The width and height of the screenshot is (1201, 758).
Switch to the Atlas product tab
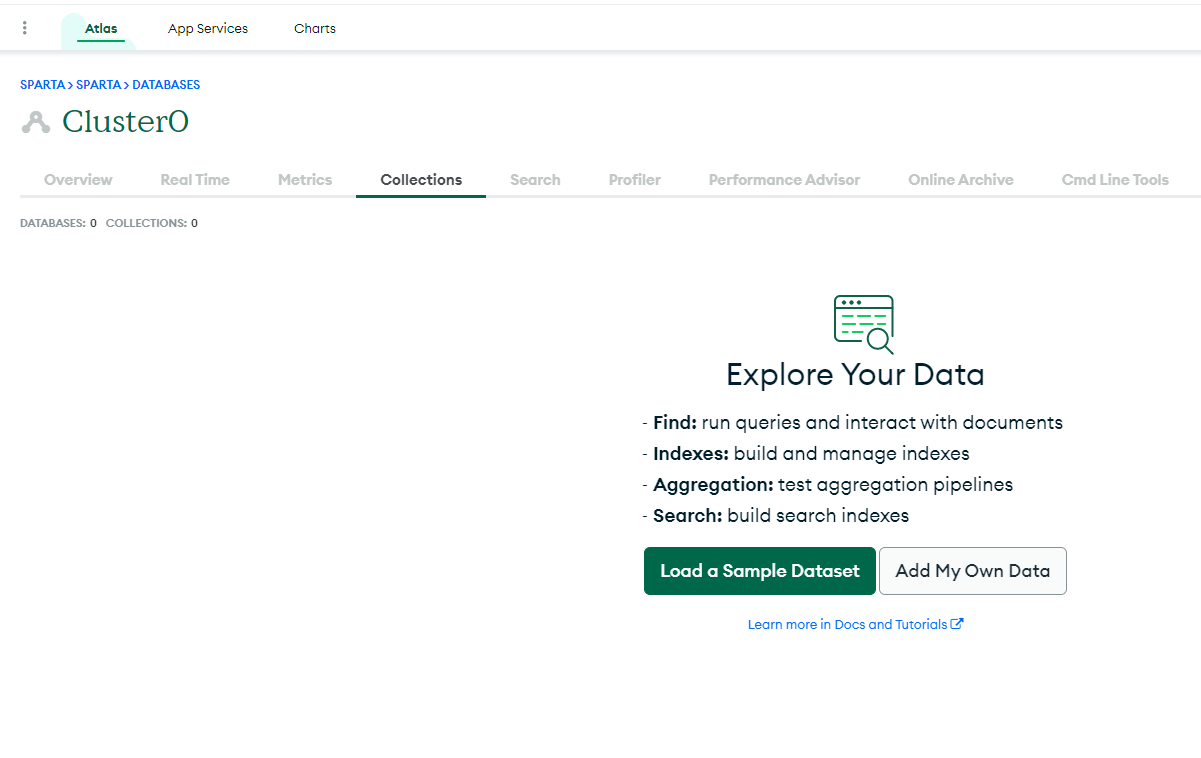coord(101,29)
